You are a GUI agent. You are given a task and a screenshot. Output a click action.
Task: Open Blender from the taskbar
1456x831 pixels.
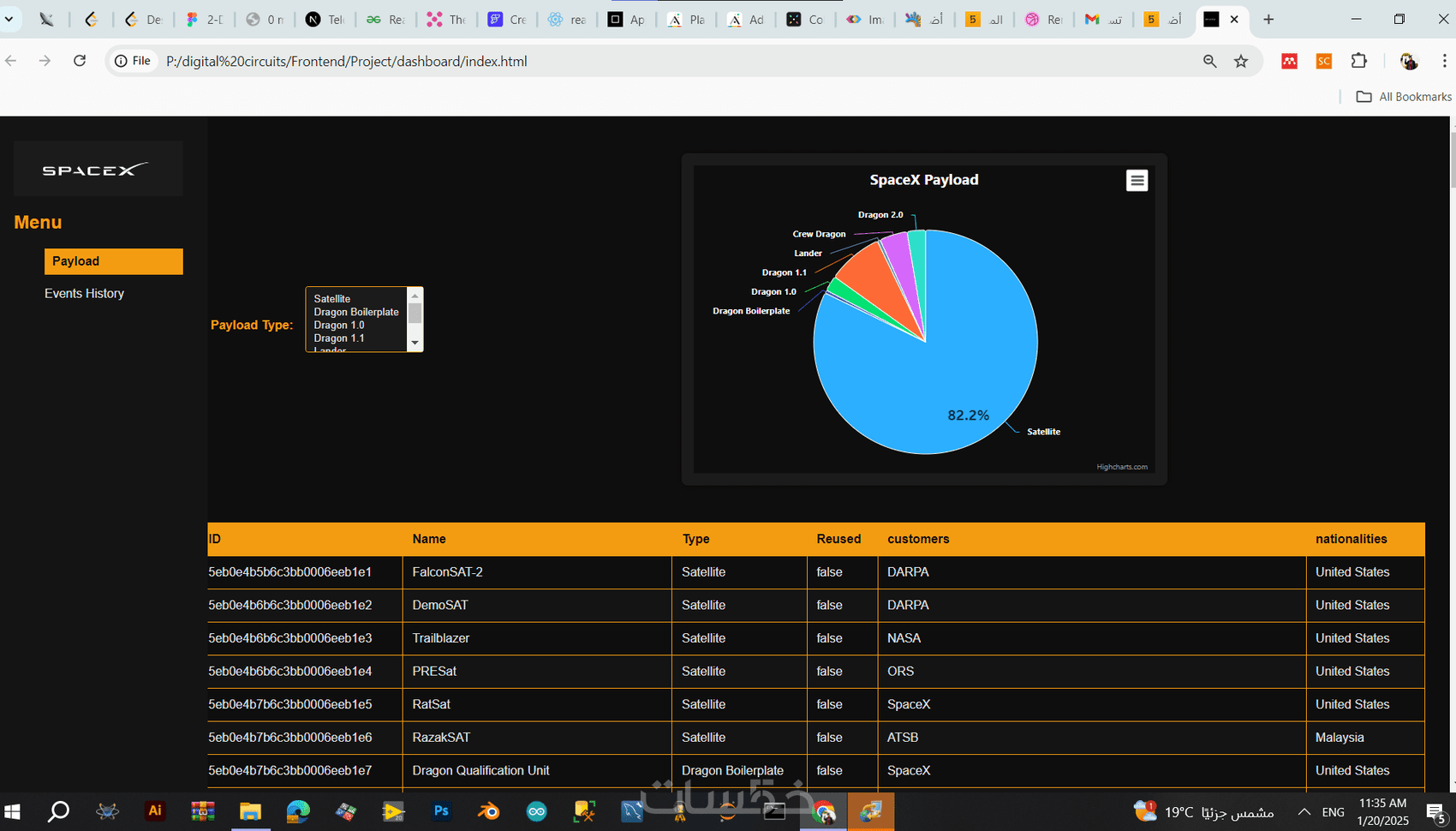(489, 810)
